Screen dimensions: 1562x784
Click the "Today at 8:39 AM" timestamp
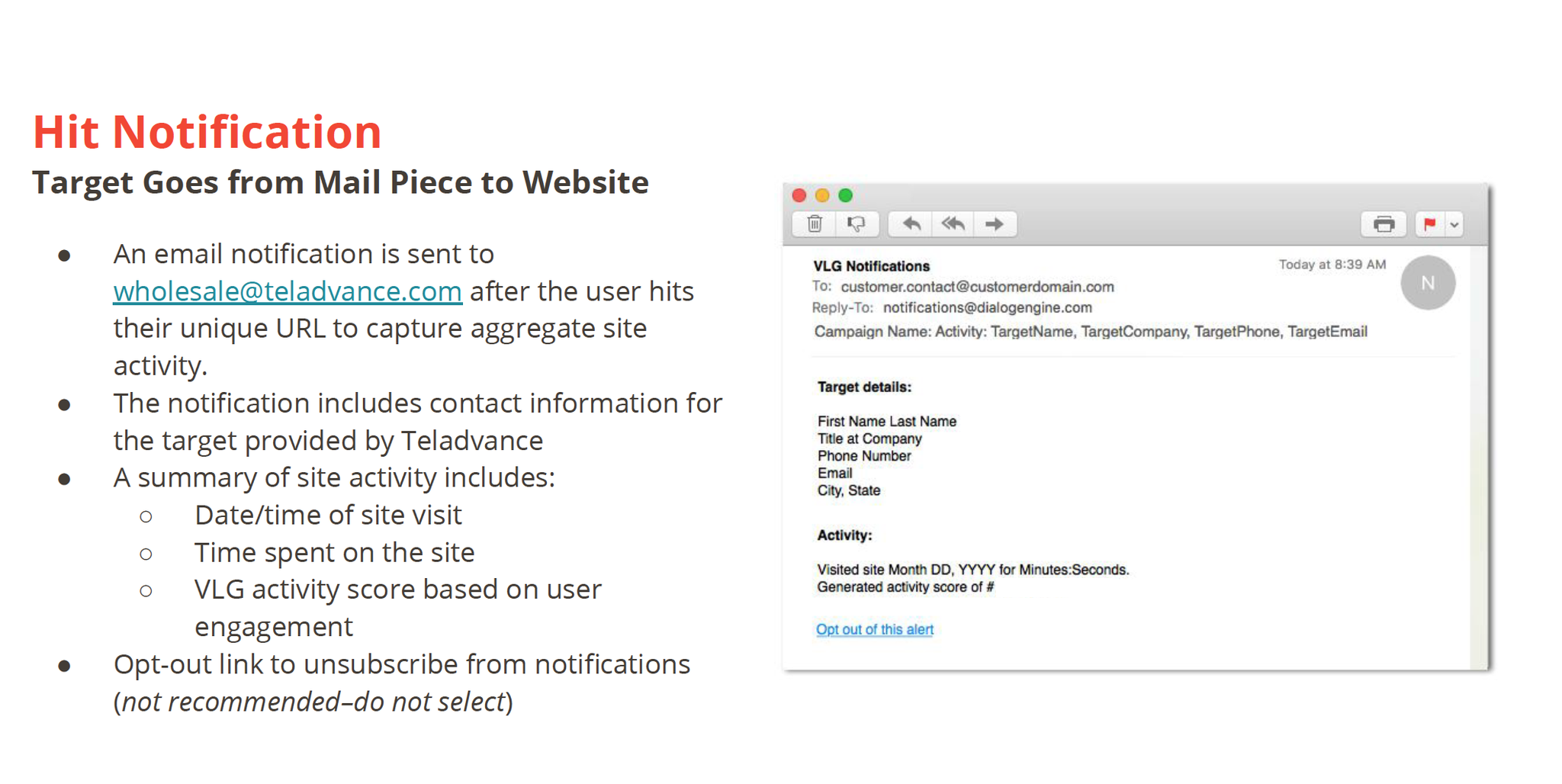click(x=1332, y=265)
